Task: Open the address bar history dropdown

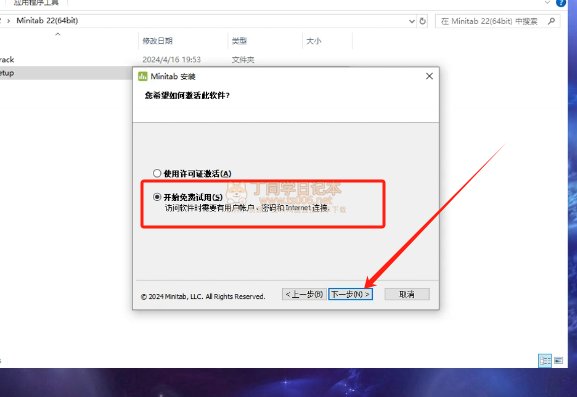Action: [x=412, y=21]
